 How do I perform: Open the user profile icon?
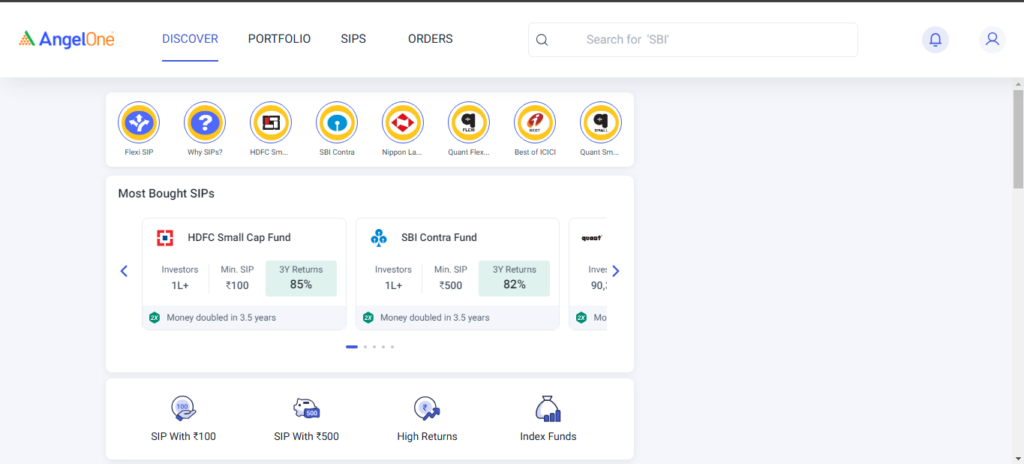(x=992, y=40)
